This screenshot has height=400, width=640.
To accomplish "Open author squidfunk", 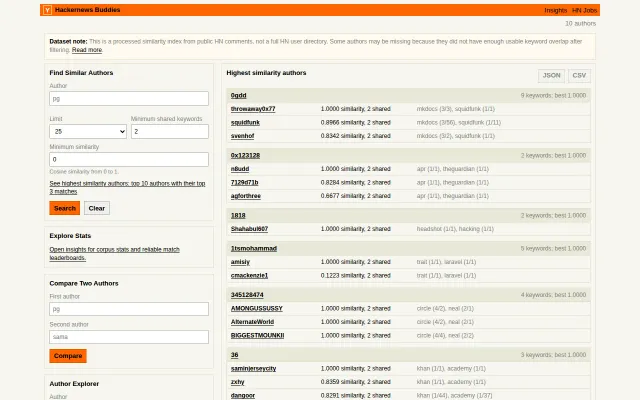I will 245,122.
